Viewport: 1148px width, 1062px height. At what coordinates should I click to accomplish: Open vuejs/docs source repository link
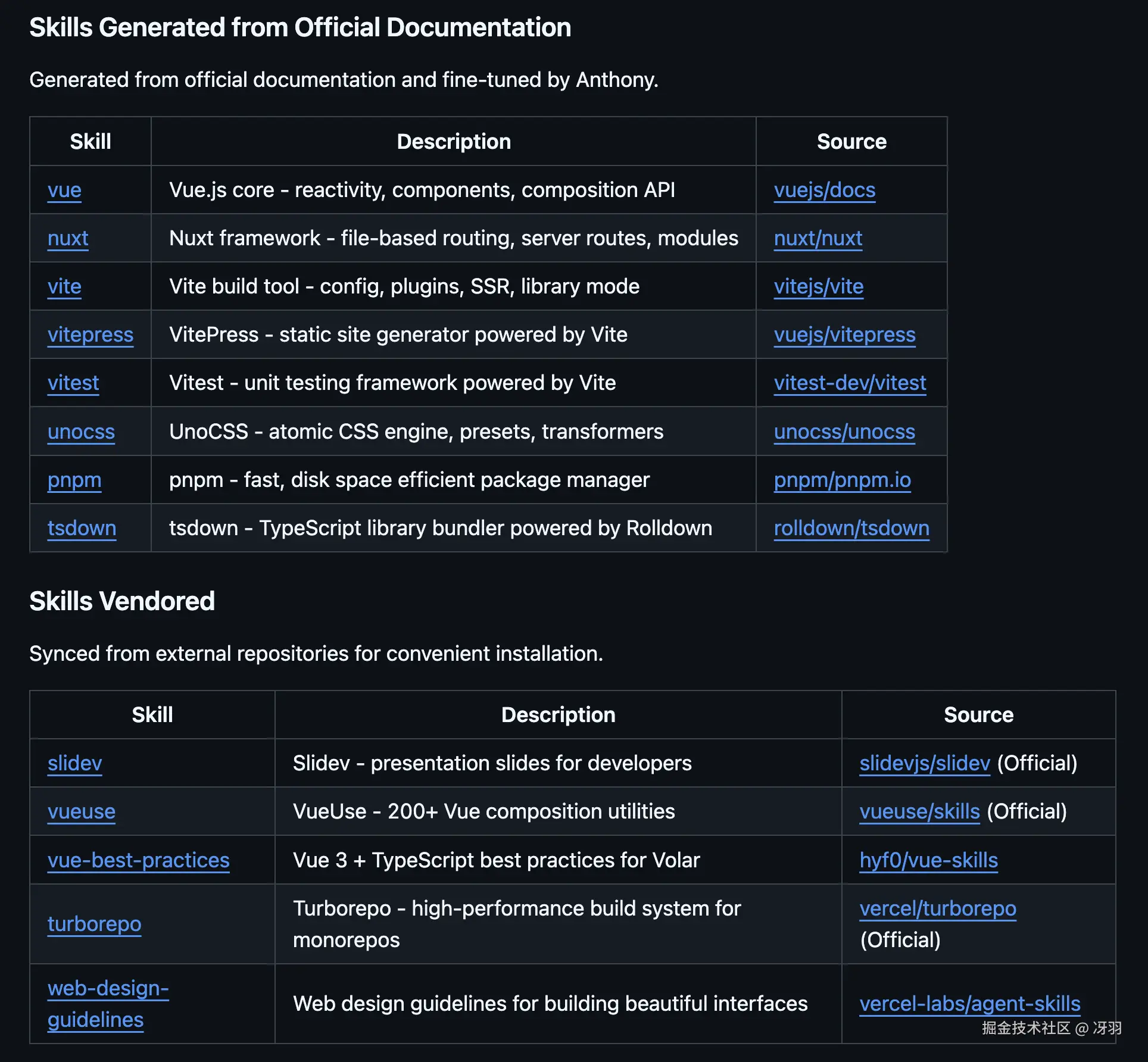(824, 190)
